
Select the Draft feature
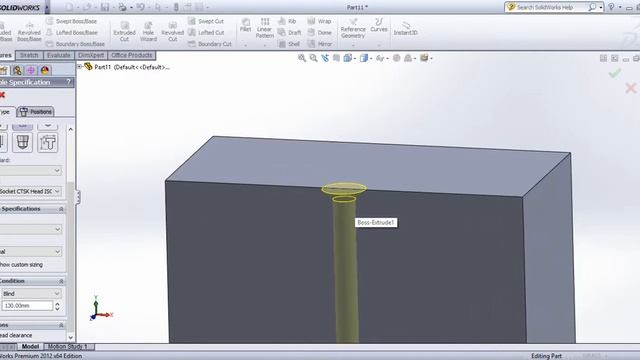(289, 32)
